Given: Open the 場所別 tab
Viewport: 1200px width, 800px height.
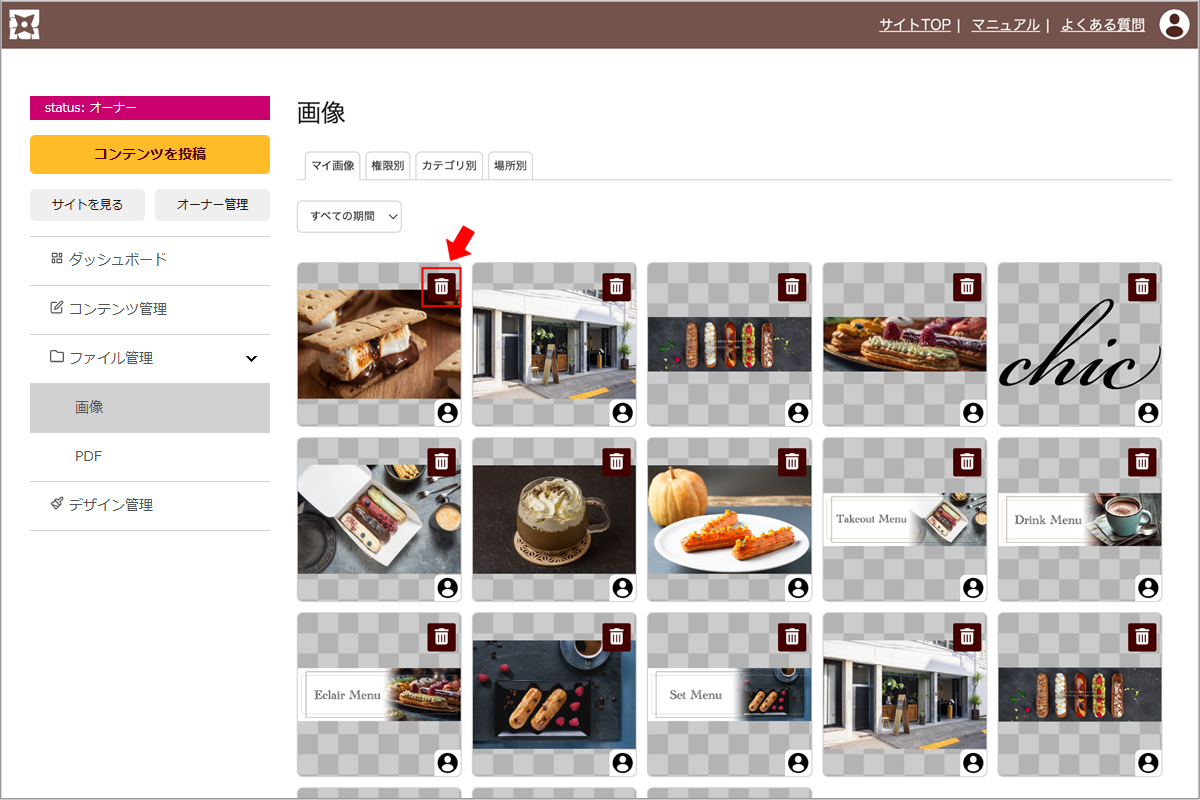Looking at the screenshot, I should 511,166.
